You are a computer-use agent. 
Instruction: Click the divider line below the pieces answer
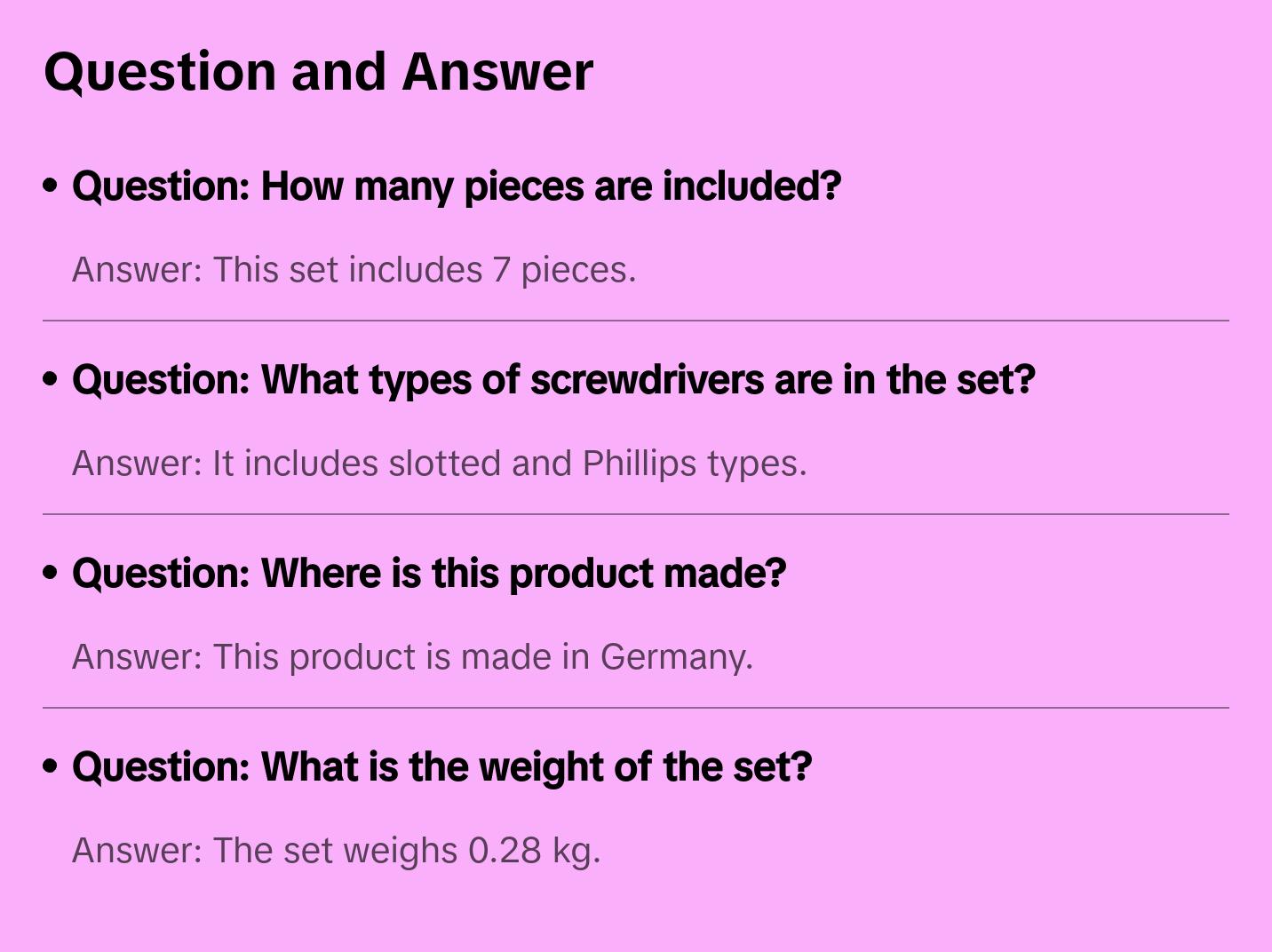(x=636, y=321)
